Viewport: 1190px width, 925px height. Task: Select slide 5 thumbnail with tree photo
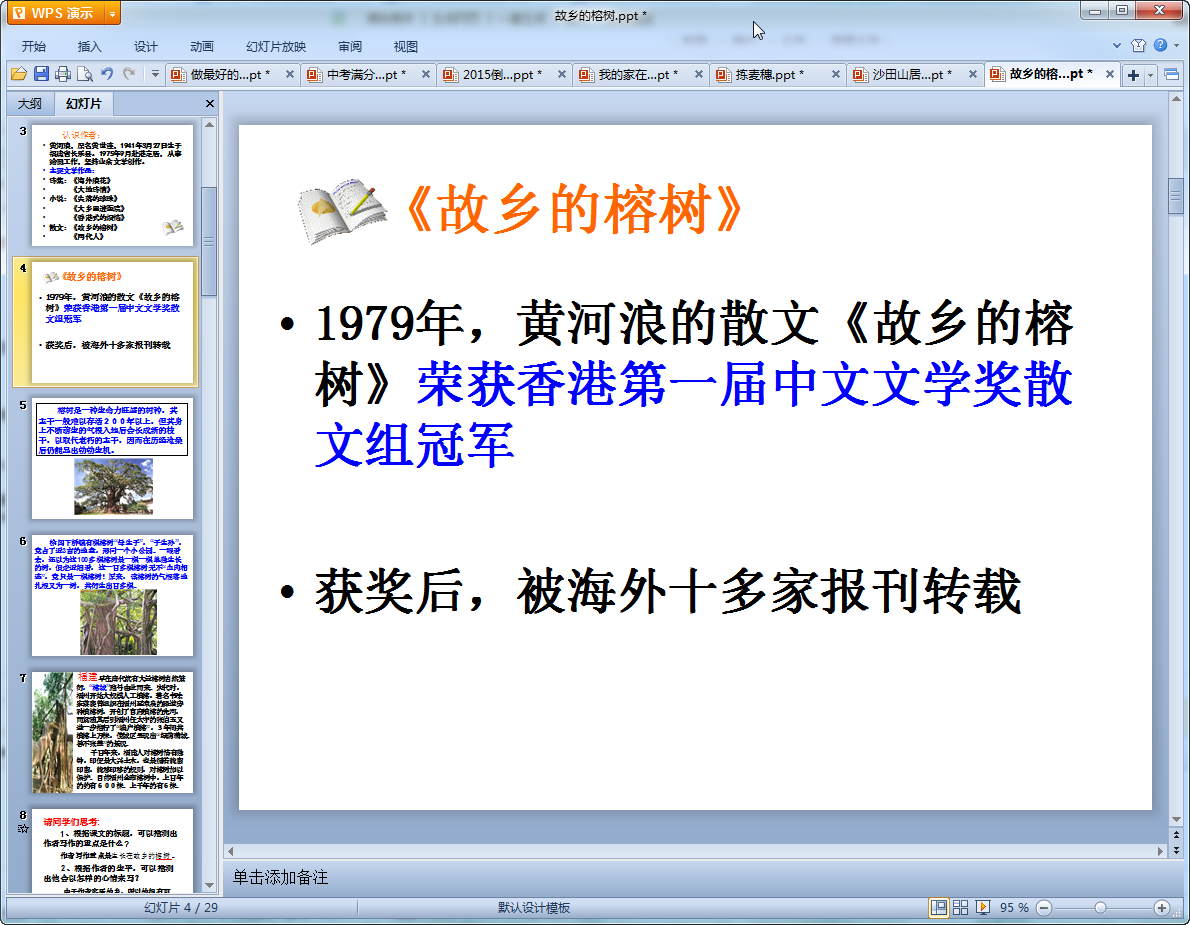(x=112, y=458)
